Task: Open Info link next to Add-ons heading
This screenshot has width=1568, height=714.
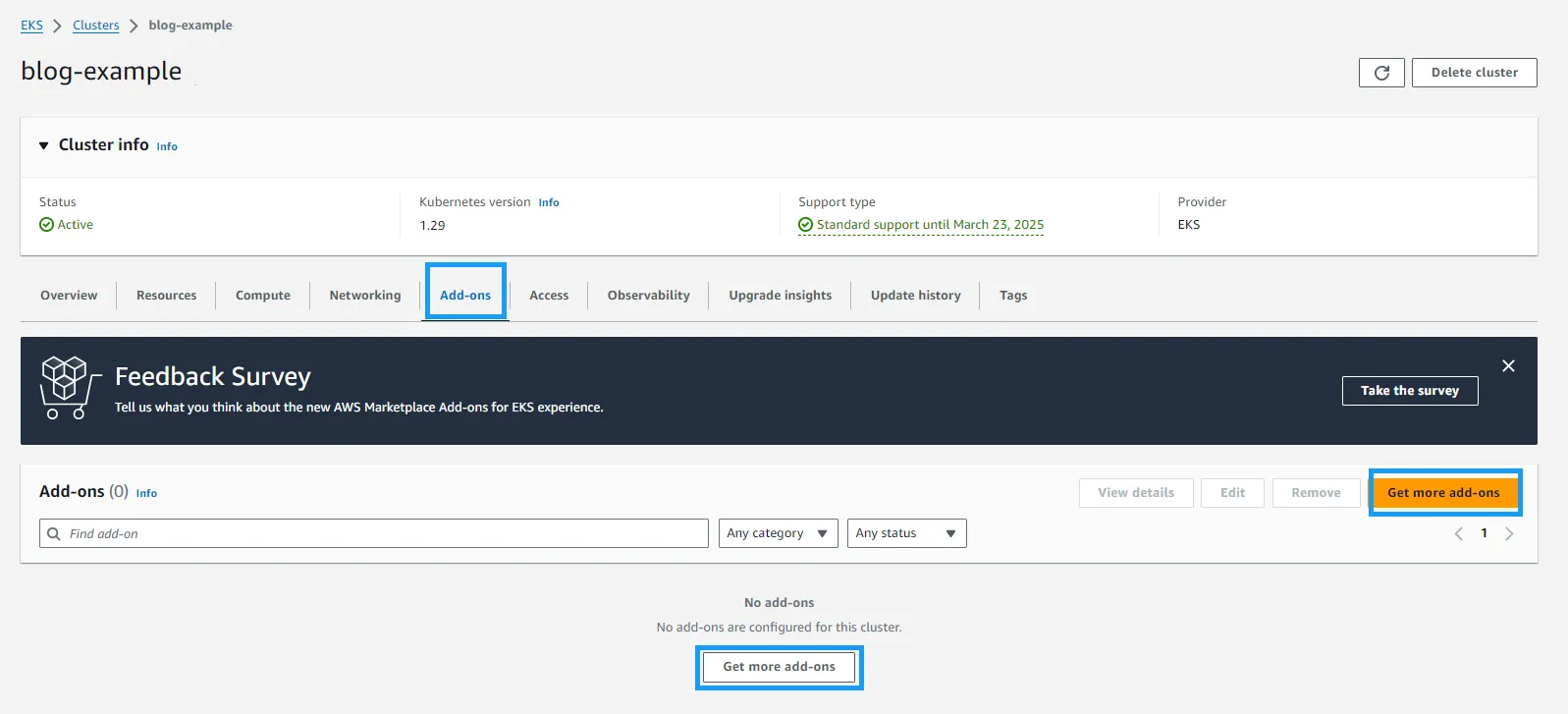Action: [146, 493]
